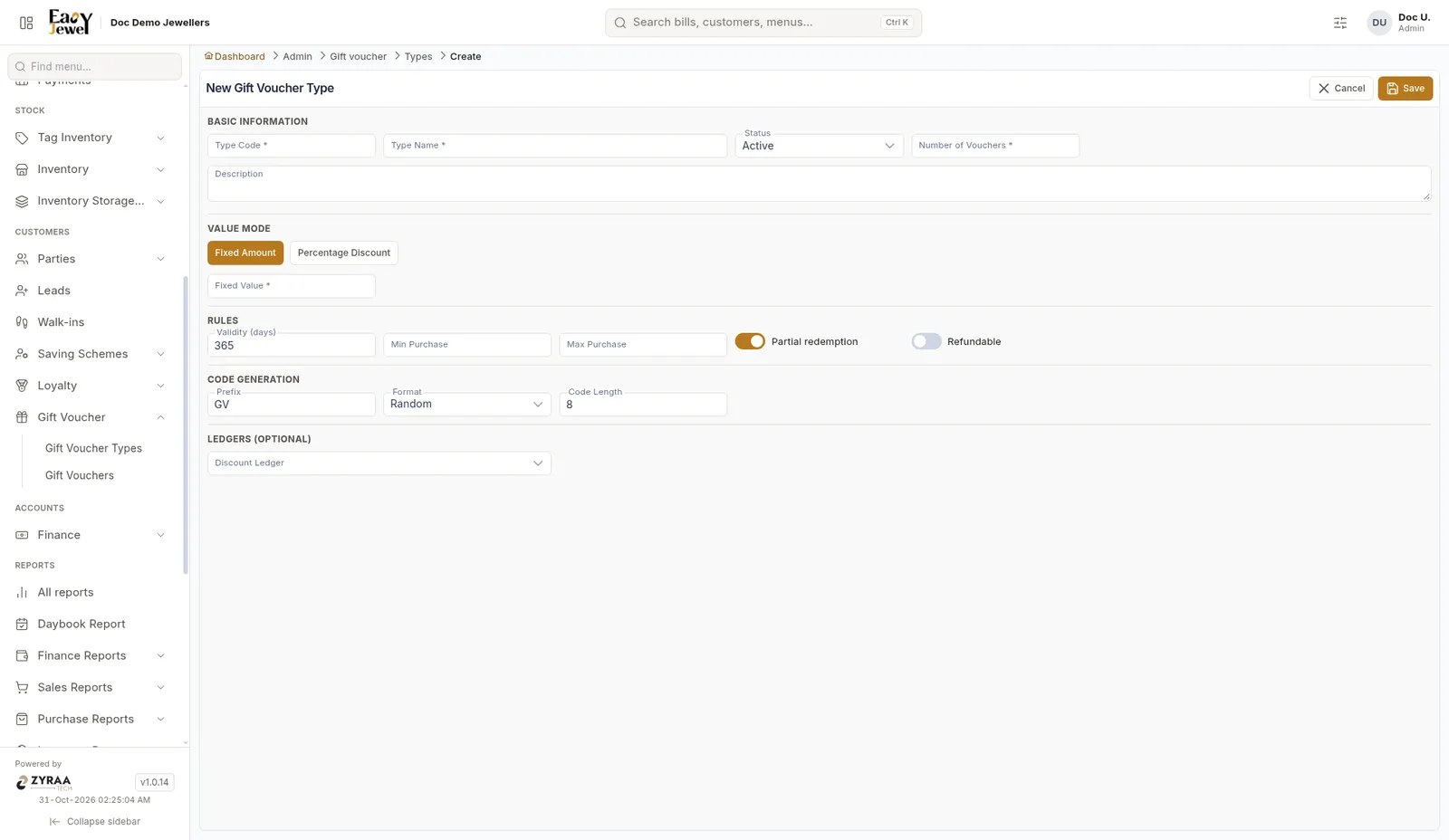Open the Discount Ledger dropdown

379,463
